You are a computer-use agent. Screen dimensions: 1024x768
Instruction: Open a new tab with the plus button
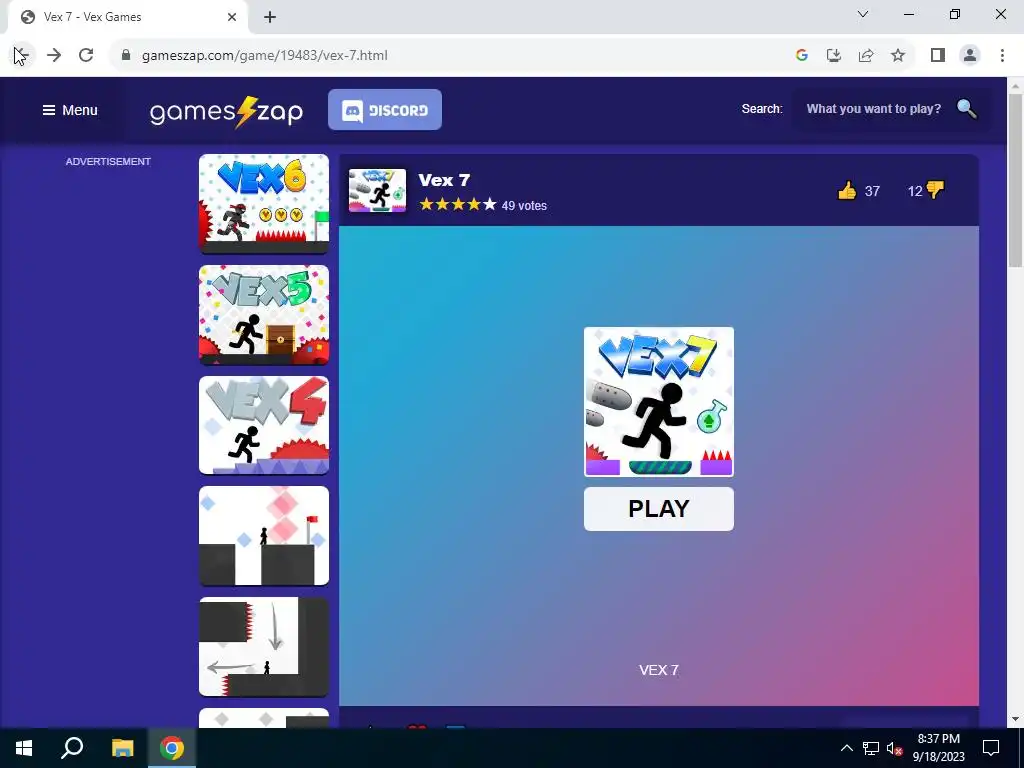click(270, 17)
